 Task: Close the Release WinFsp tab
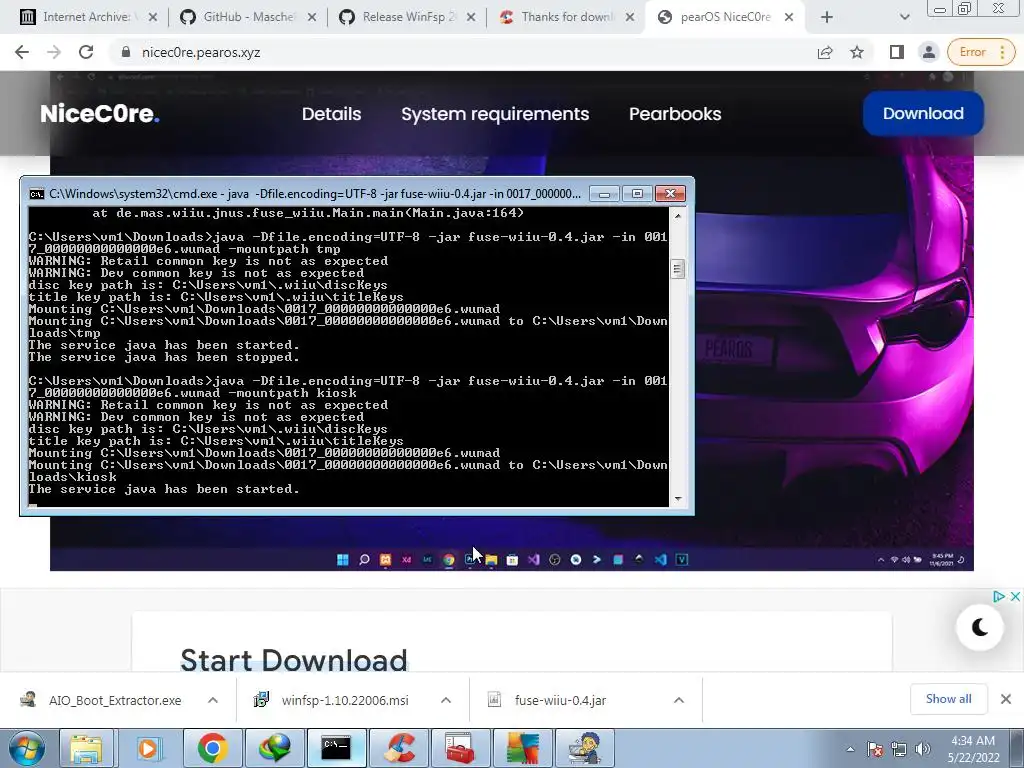tap(471, 17)
